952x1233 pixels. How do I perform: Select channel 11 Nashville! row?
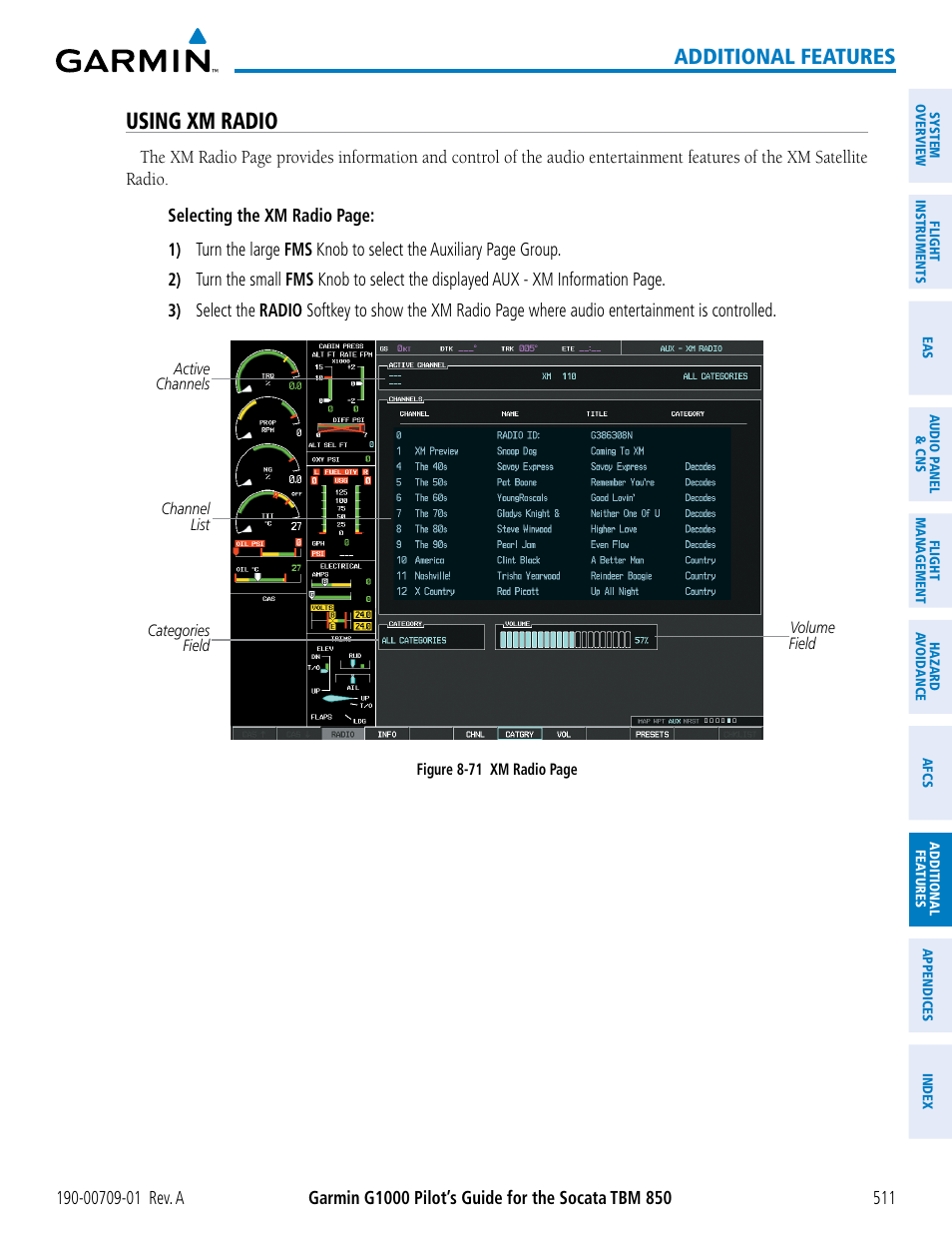click(562, 576)
